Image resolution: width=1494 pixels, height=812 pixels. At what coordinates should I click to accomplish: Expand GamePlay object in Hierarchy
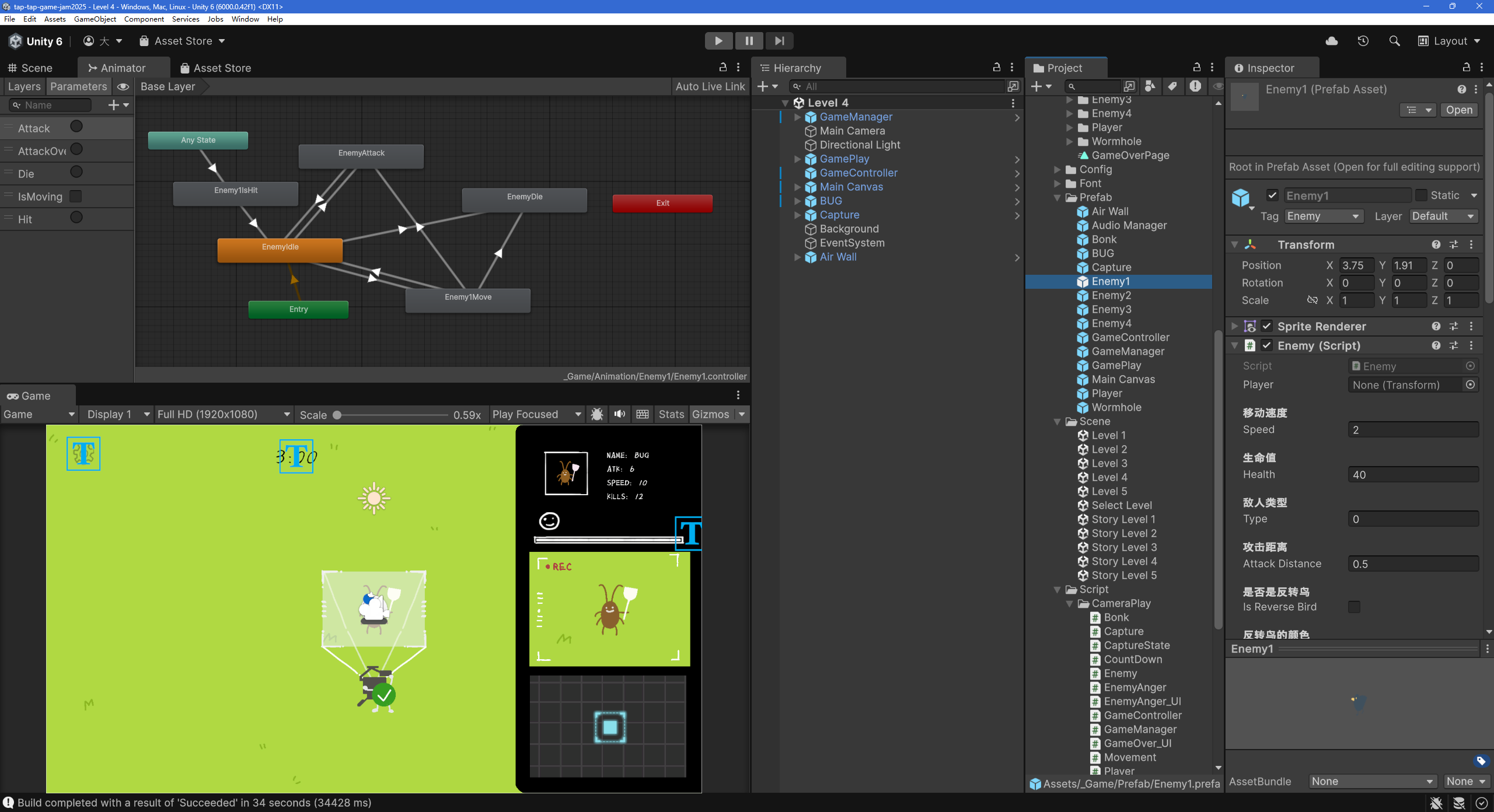click(x=798, y=159)
